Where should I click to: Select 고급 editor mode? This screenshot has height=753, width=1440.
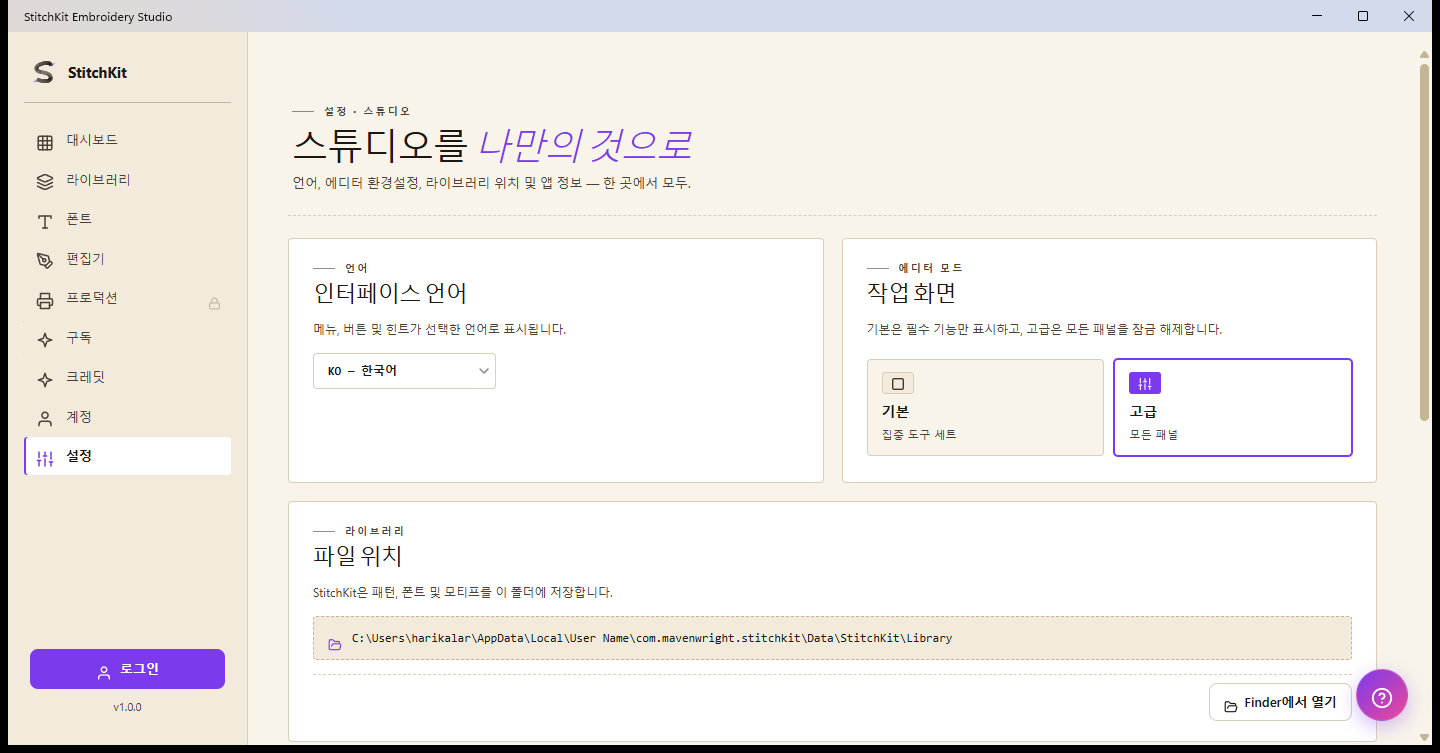(x=1233, y=407)
